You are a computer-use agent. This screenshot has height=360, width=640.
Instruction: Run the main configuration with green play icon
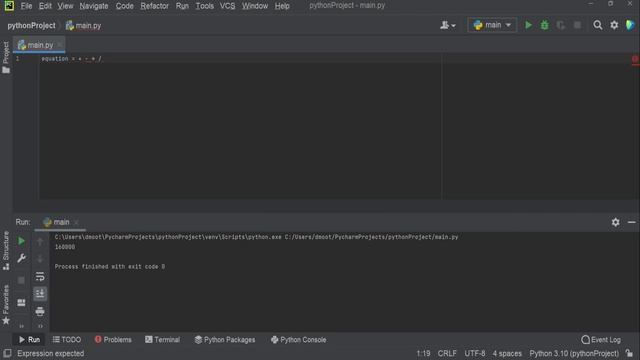click(528, 25)
